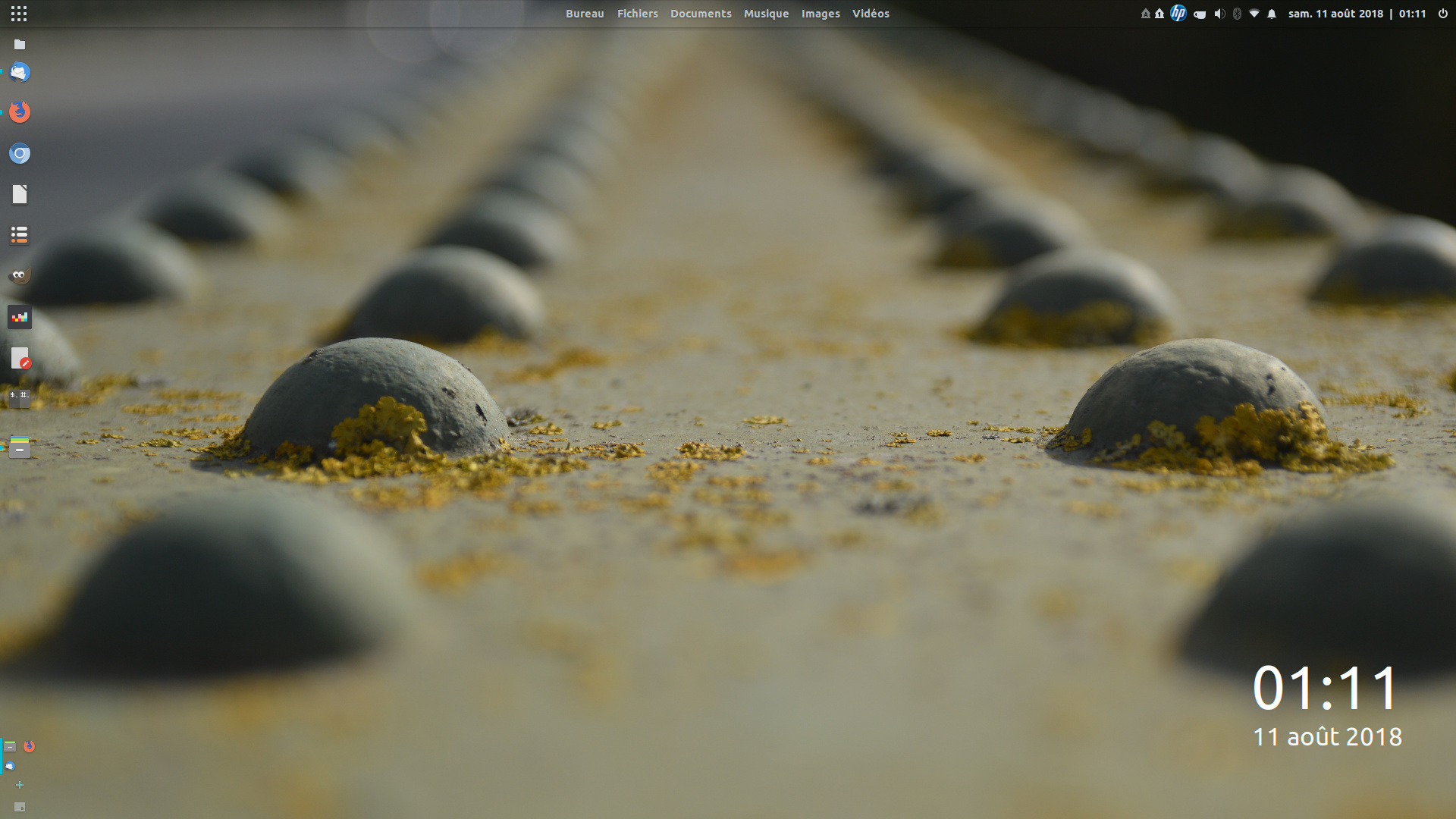Launch the Thunderbird mail client
The image size is (1456, 819).
point(20,72)
